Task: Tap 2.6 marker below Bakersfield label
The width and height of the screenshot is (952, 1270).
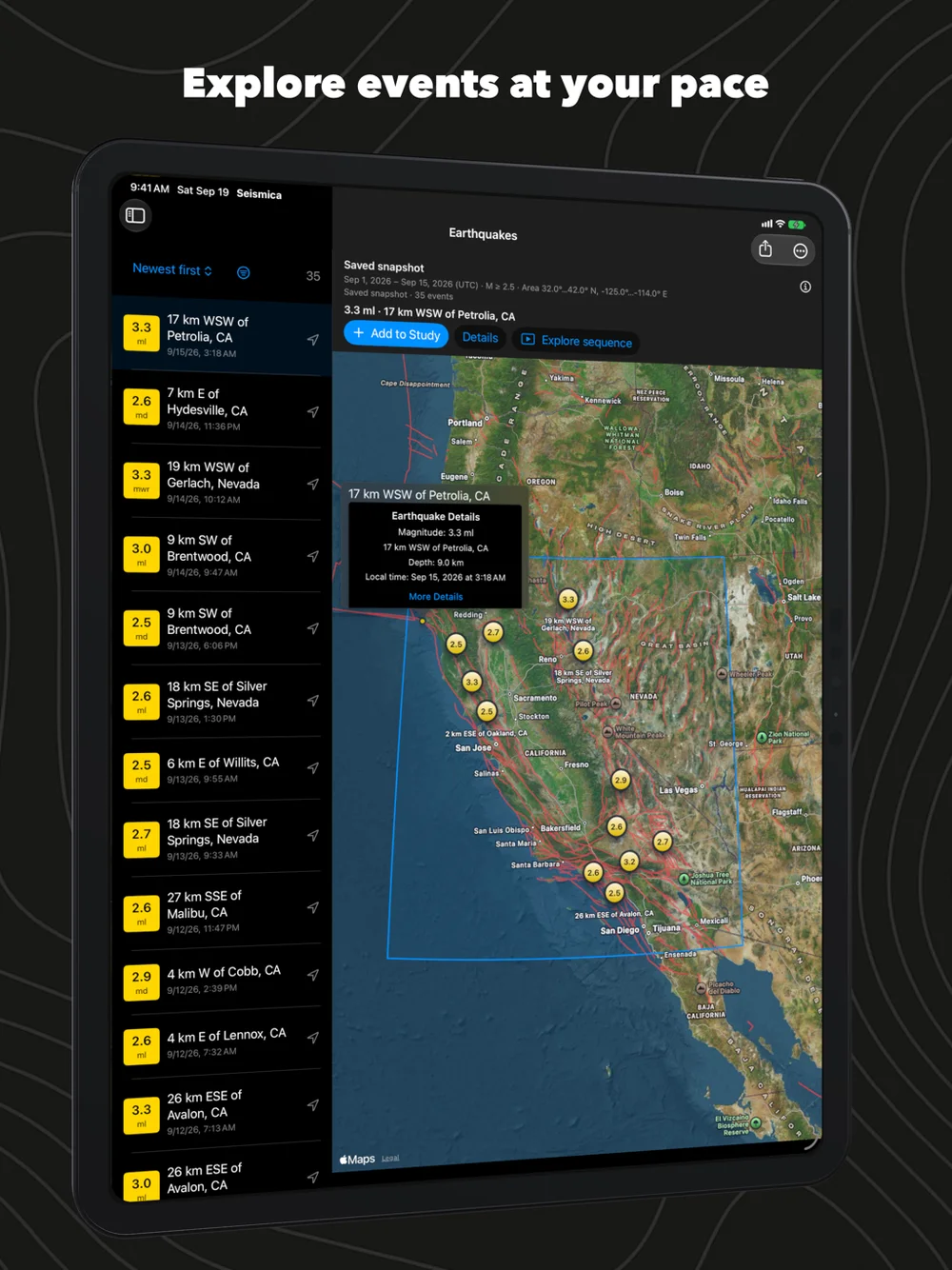Action: click(x=616, y=826)
